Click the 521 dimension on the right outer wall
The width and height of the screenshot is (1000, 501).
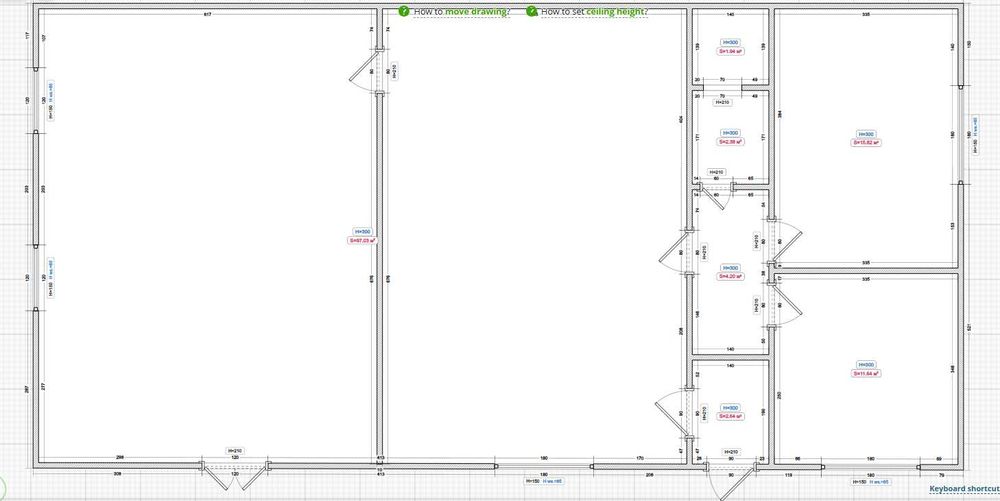coord(968,328)
